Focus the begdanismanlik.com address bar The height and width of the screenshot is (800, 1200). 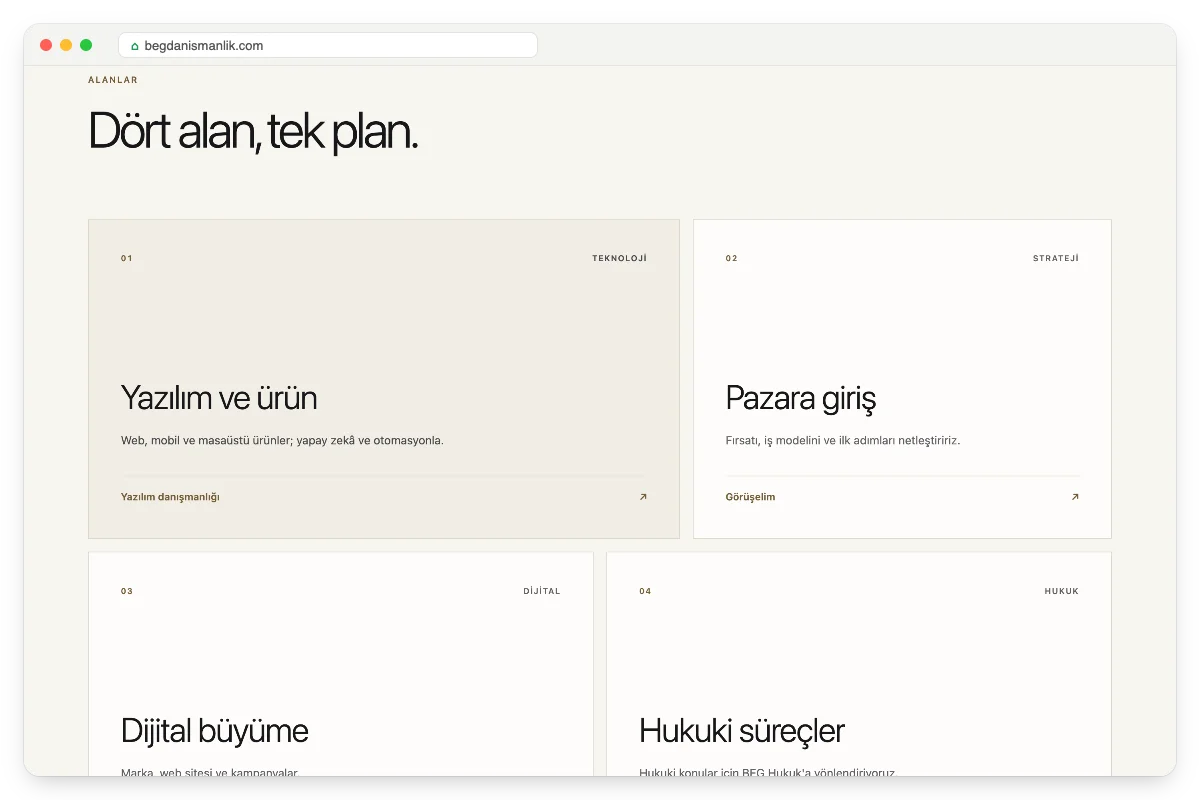tap(328, 45)
